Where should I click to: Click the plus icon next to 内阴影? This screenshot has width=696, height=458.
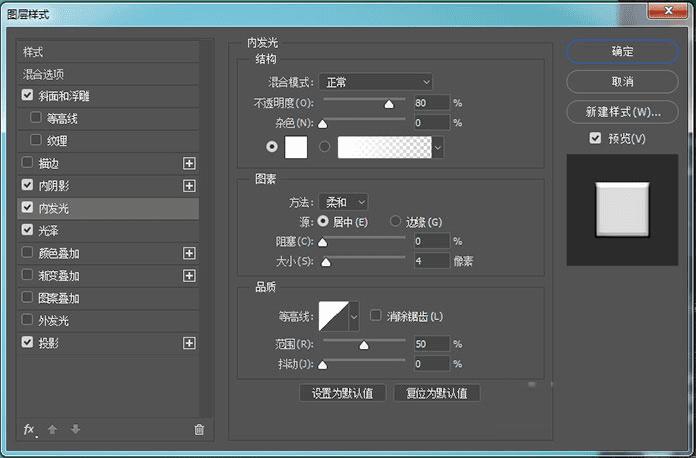(x=189, y=186)
